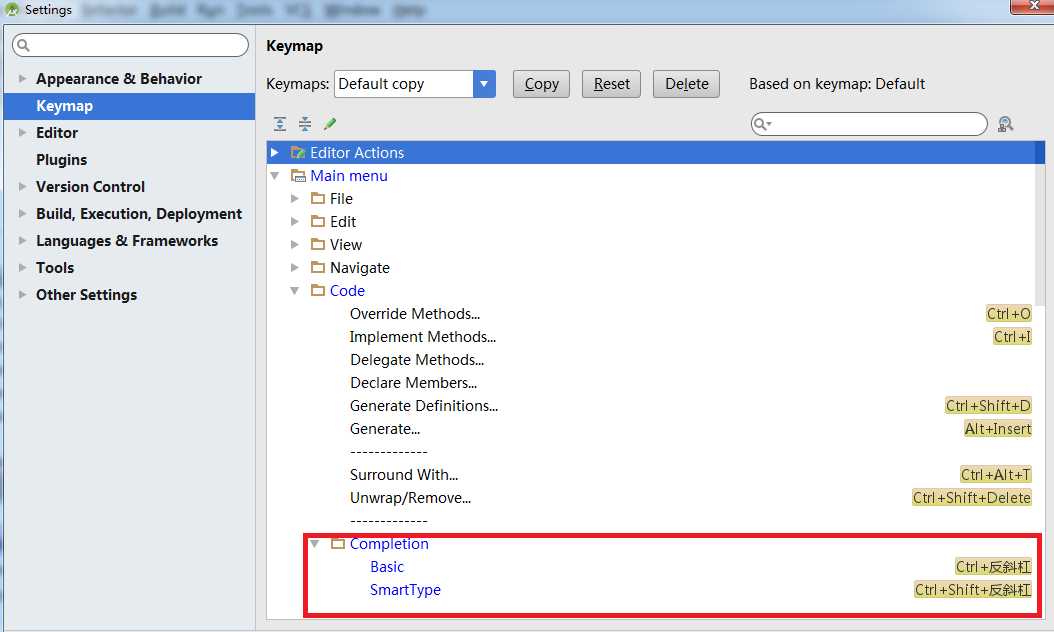Close the Settings dialog window
Viewport: 1054px width, 632px height.
click(1034, 5)
